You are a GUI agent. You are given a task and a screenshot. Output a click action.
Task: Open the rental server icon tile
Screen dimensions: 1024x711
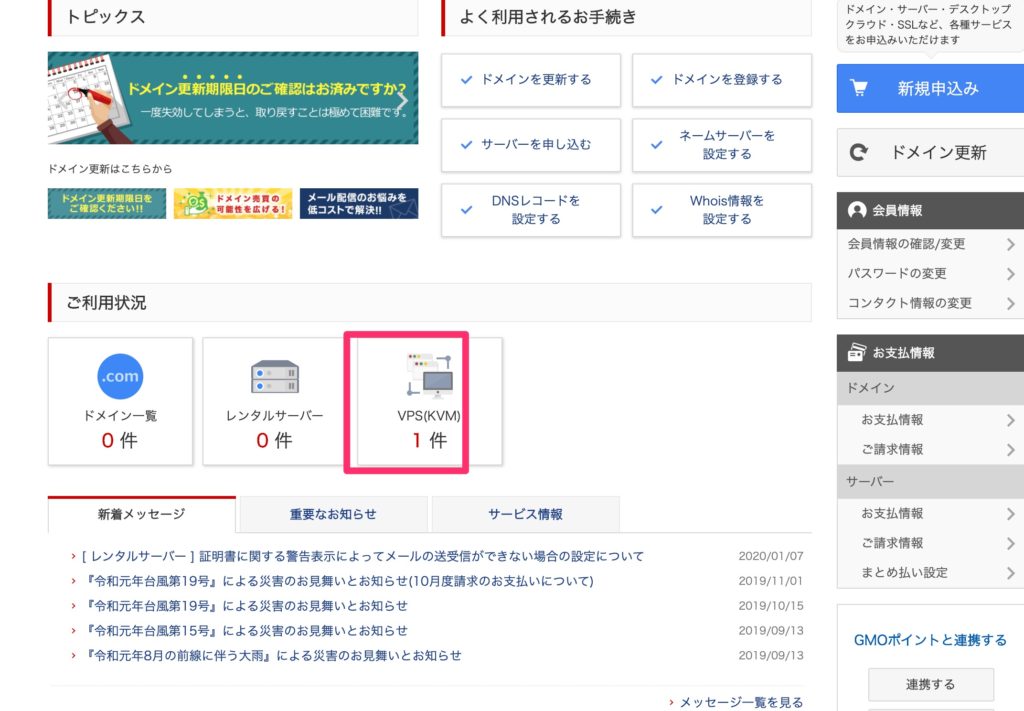point(275,377)
